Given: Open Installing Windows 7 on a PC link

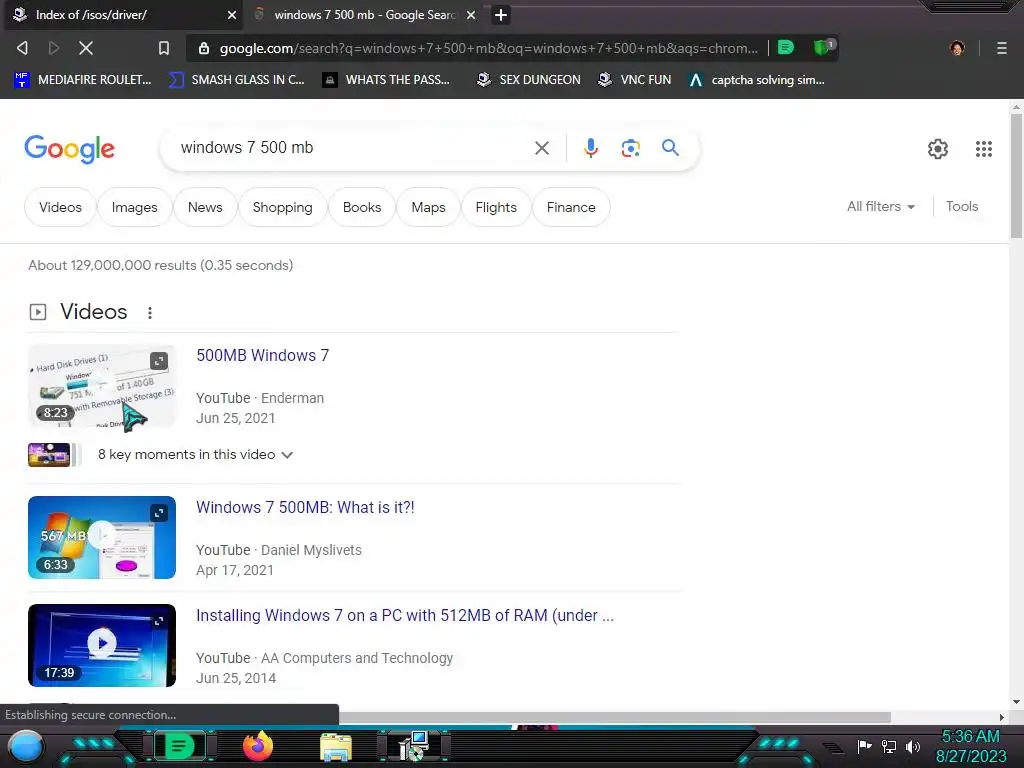Looking at the screenshot, I should [x=405, y=615].
